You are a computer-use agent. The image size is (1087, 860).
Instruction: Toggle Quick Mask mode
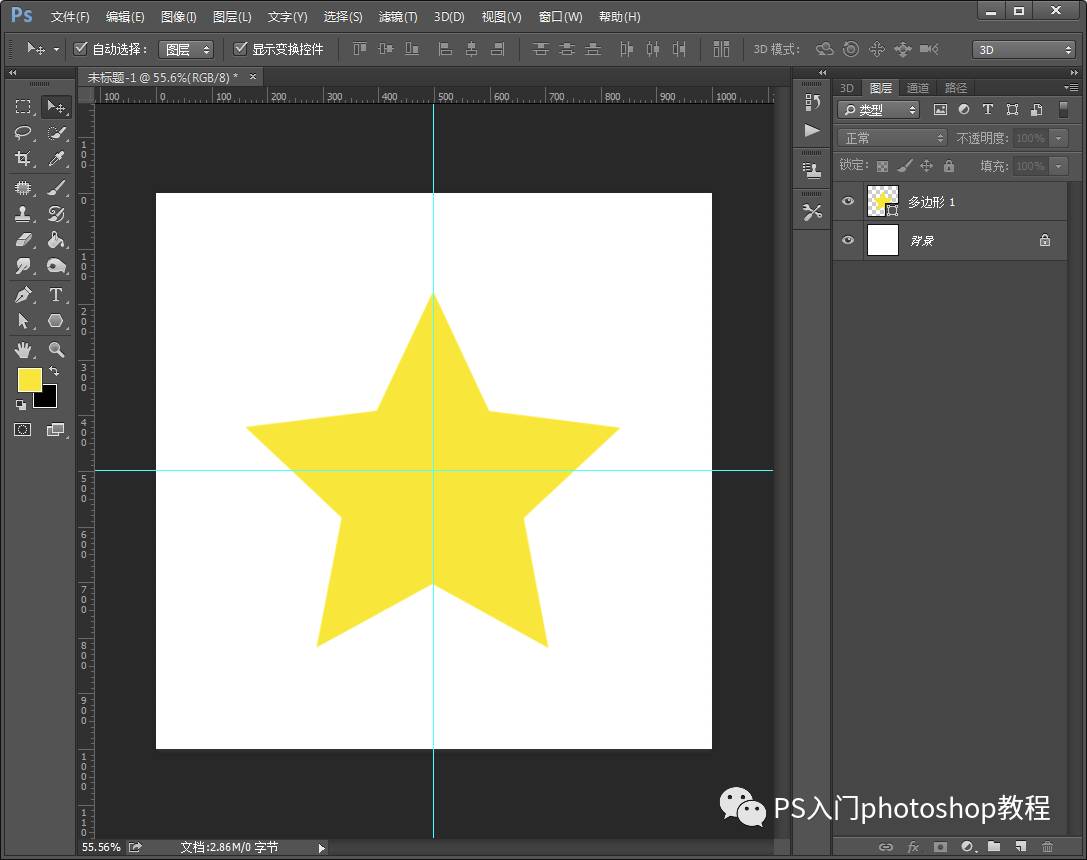coord(23,430)
